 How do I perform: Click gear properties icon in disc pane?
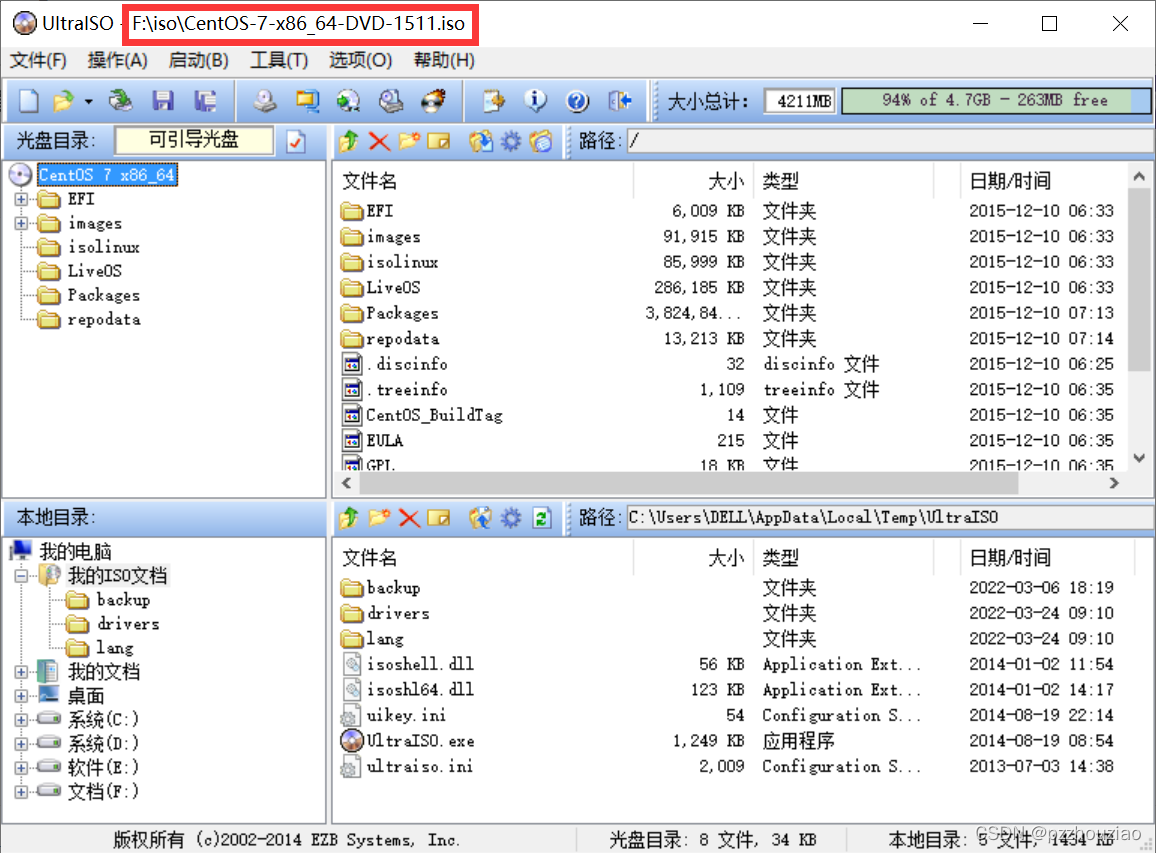[511, 141]
